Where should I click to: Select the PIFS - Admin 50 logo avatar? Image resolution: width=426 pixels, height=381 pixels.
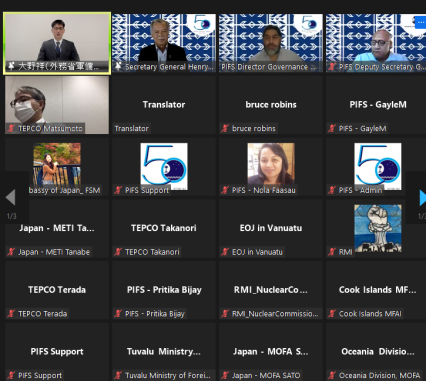tap(378, 167)
